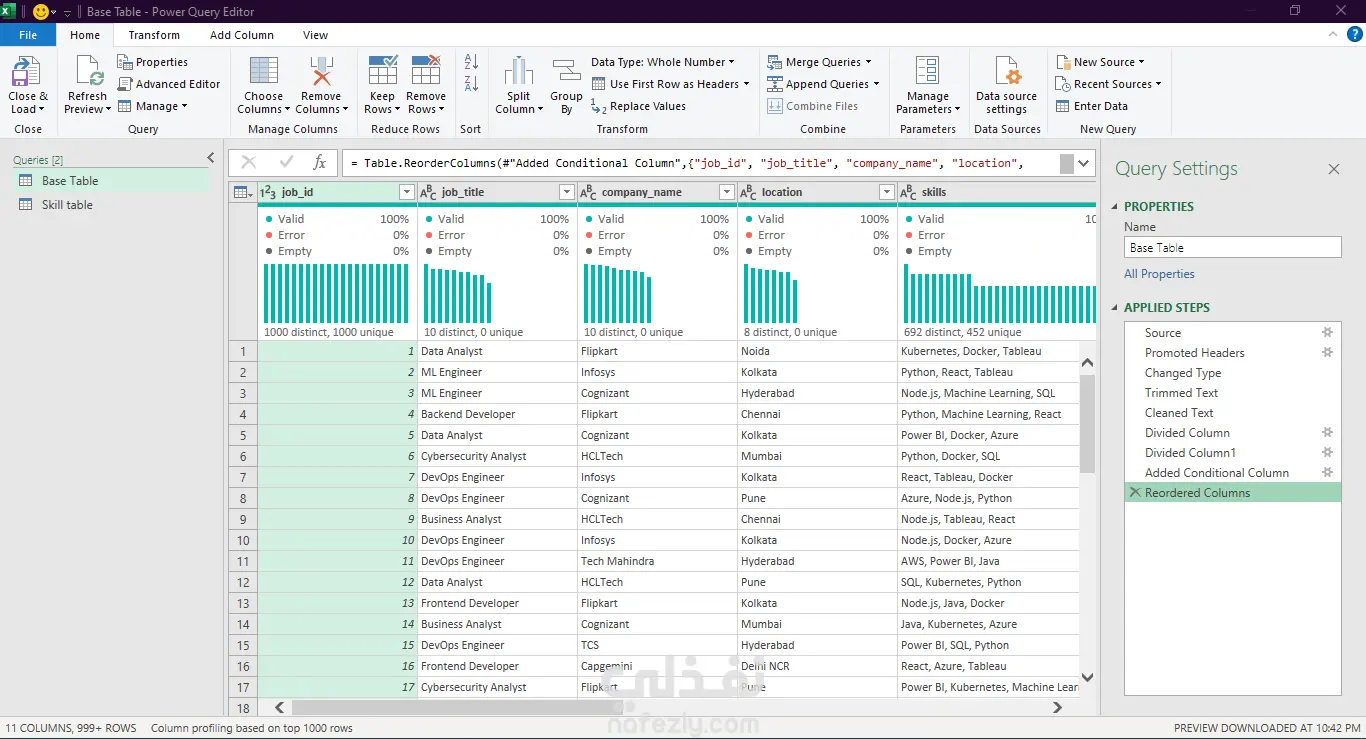Open Data source settings

click(1006, 85)
